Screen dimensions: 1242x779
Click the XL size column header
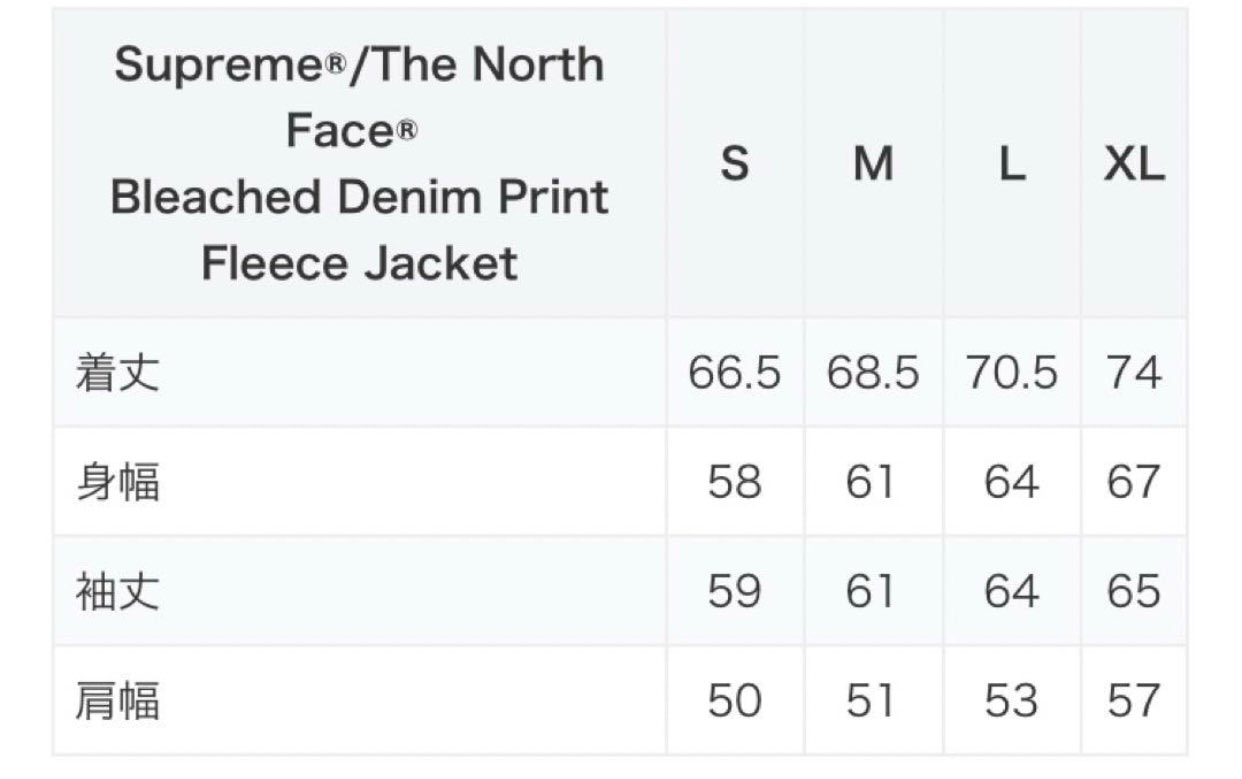(x=1134, y=163)
